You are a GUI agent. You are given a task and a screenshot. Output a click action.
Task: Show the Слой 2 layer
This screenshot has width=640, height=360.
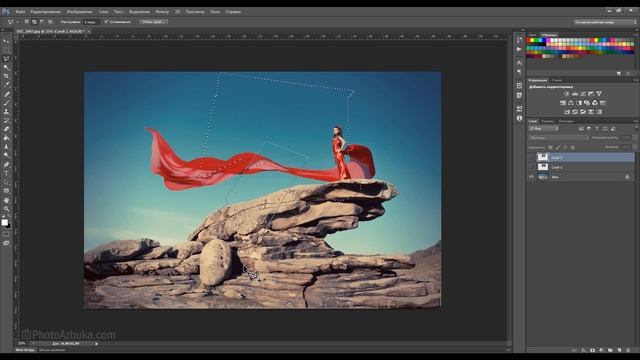531,157
